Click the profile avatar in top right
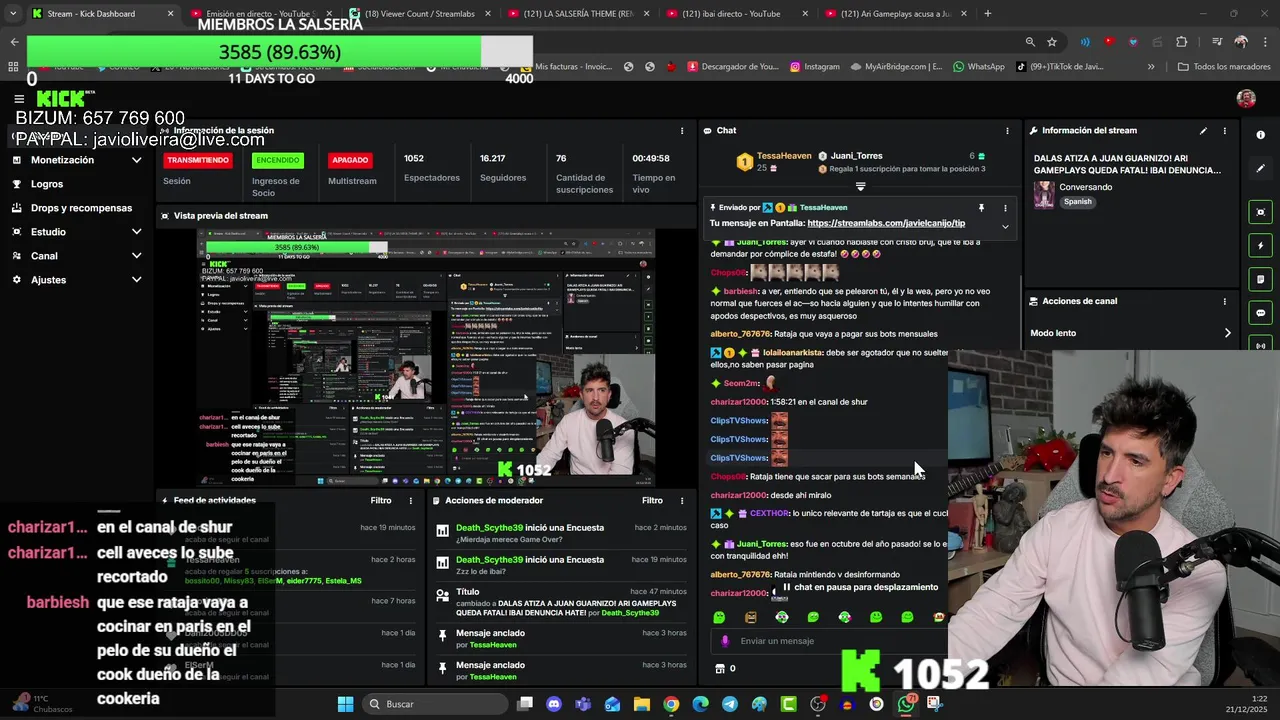 (x=1246, y=98)
